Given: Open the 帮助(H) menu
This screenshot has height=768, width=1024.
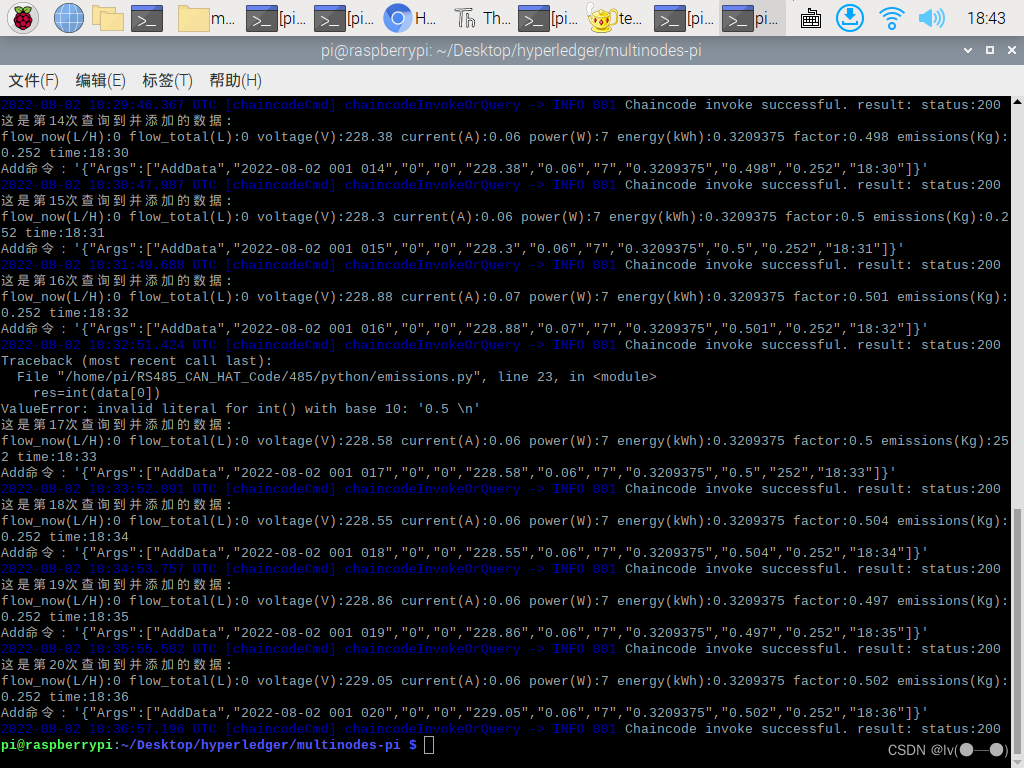Looking at the screenshot, I should tap(235, 80).
